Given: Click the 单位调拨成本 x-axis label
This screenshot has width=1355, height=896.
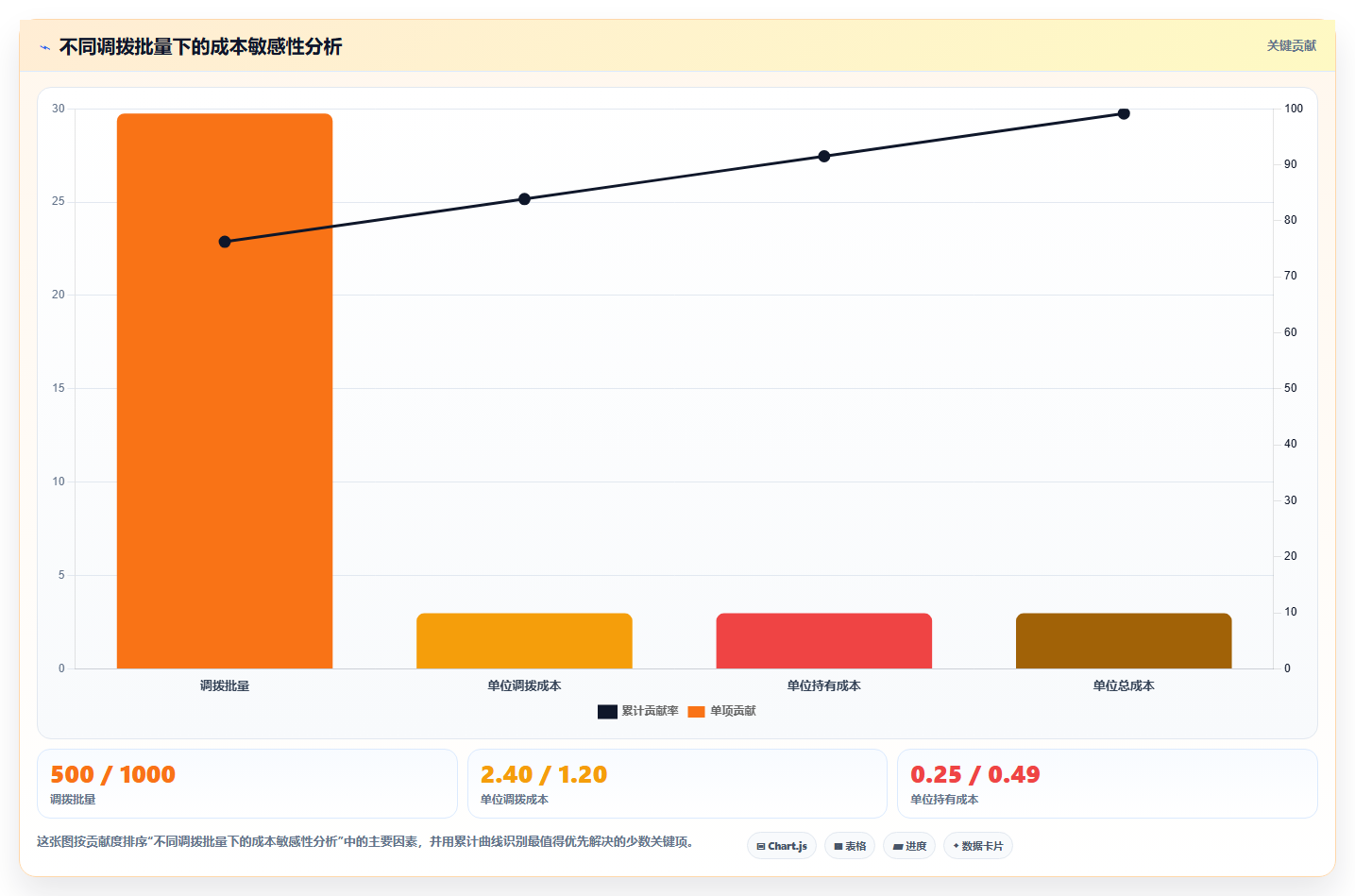Looking at the screenshot, I should (524, 685).
